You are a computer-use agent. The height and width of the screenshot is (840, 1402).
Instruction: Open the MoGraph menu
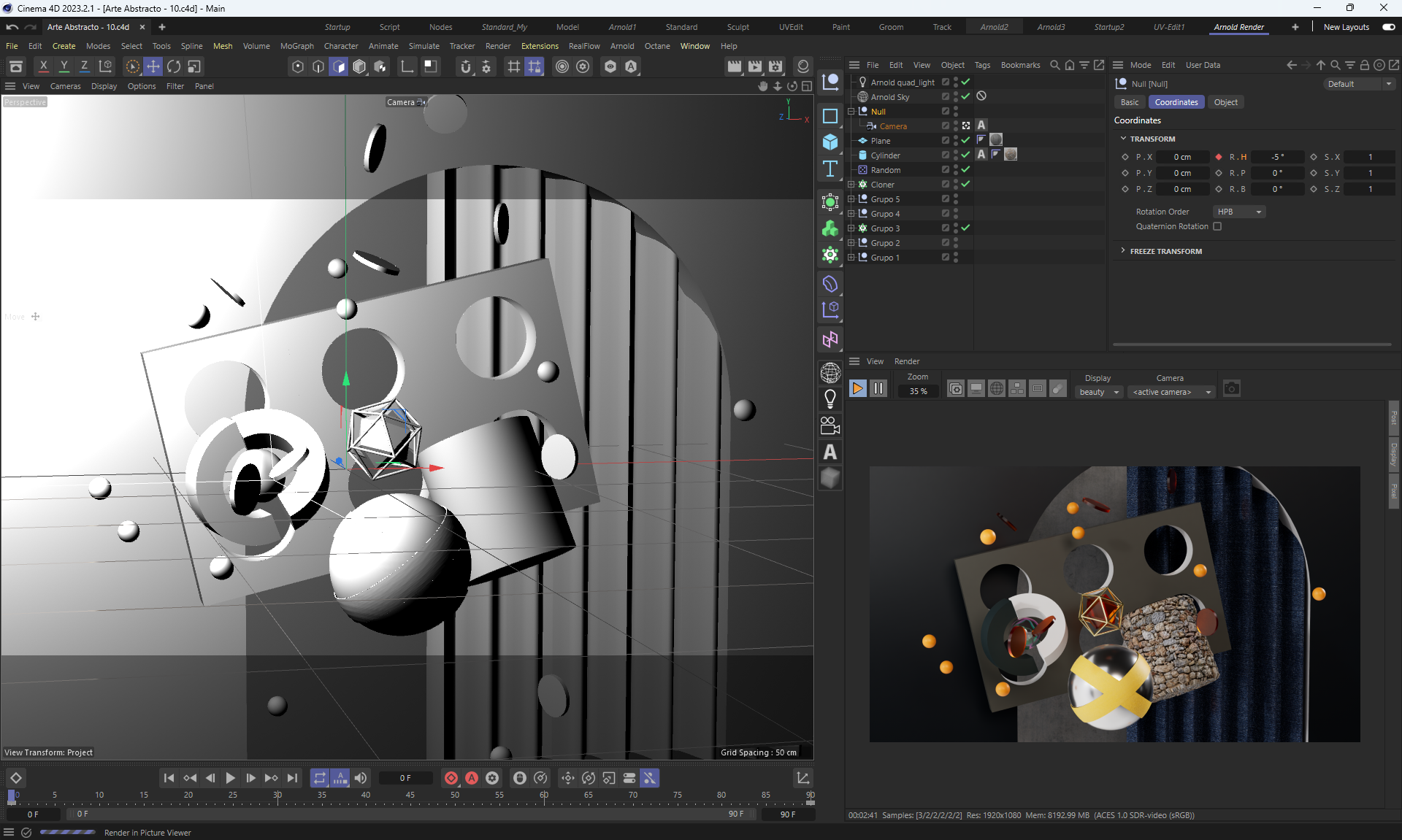296,46
